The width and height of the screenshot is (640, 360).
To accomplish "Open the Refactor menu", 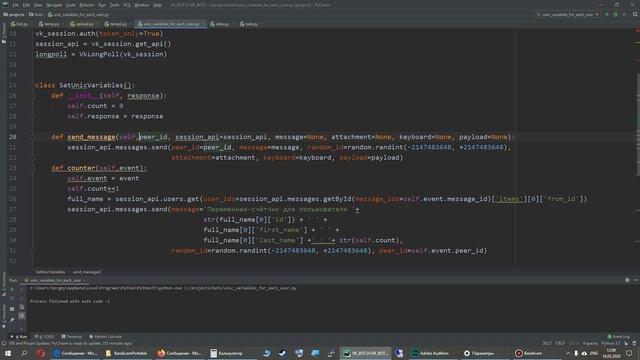I will [87, 5].
